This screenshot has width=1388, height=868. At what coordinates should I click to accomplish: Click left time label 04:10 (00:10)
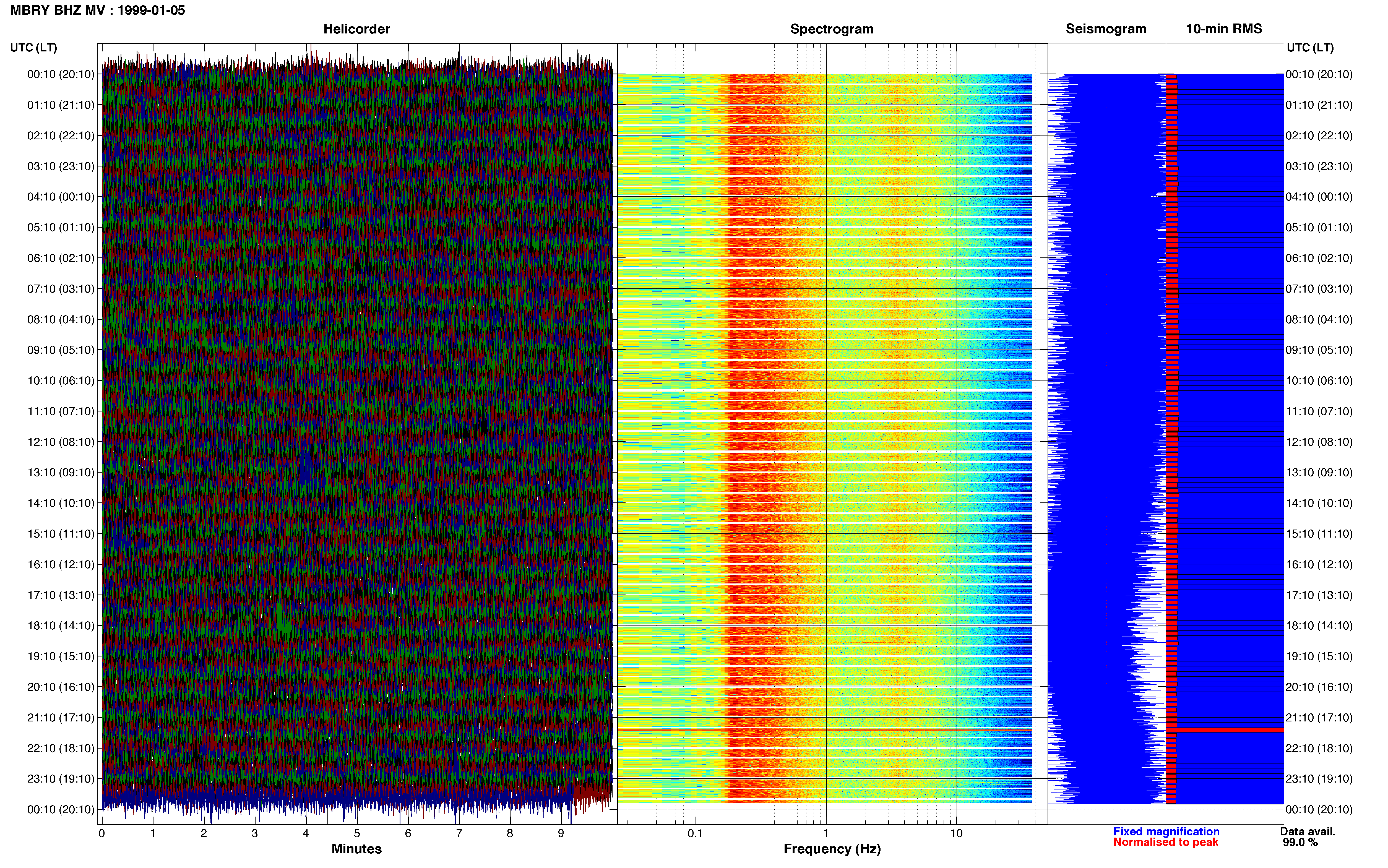pyautogui.click(x=61, y=197)
